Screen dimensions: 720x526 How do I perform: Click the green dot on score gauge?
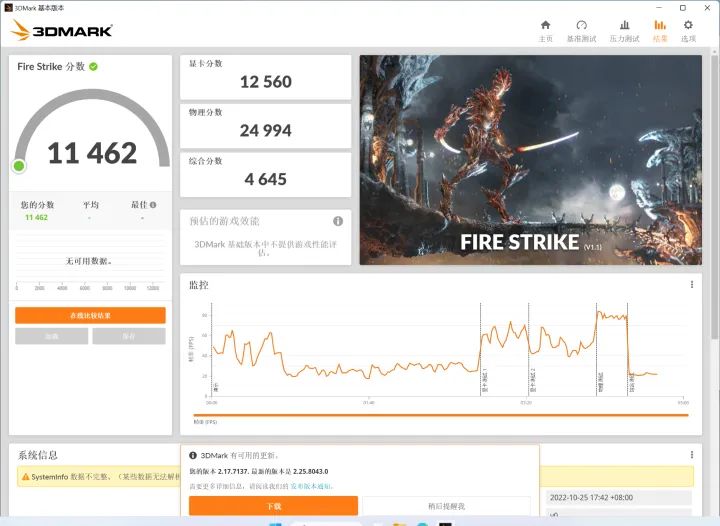(x=19, y=166)
